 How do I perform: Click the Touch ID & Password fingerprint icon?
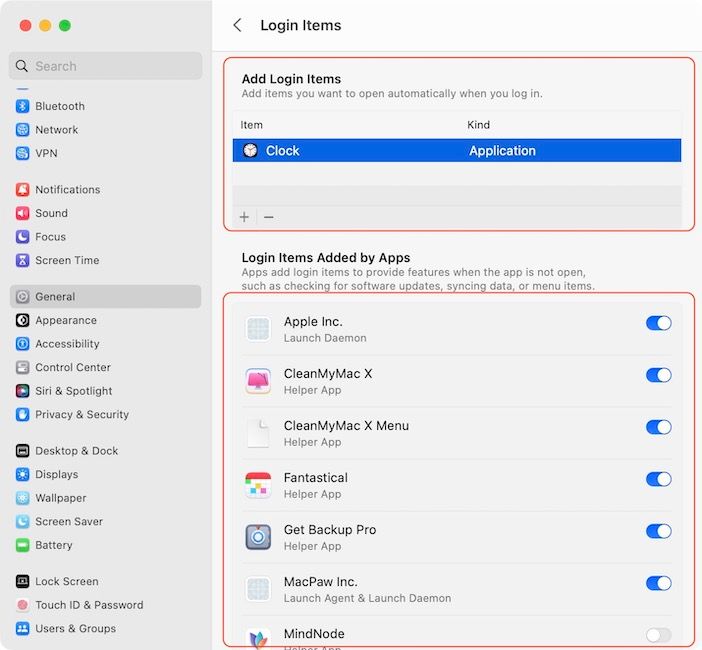23,605
